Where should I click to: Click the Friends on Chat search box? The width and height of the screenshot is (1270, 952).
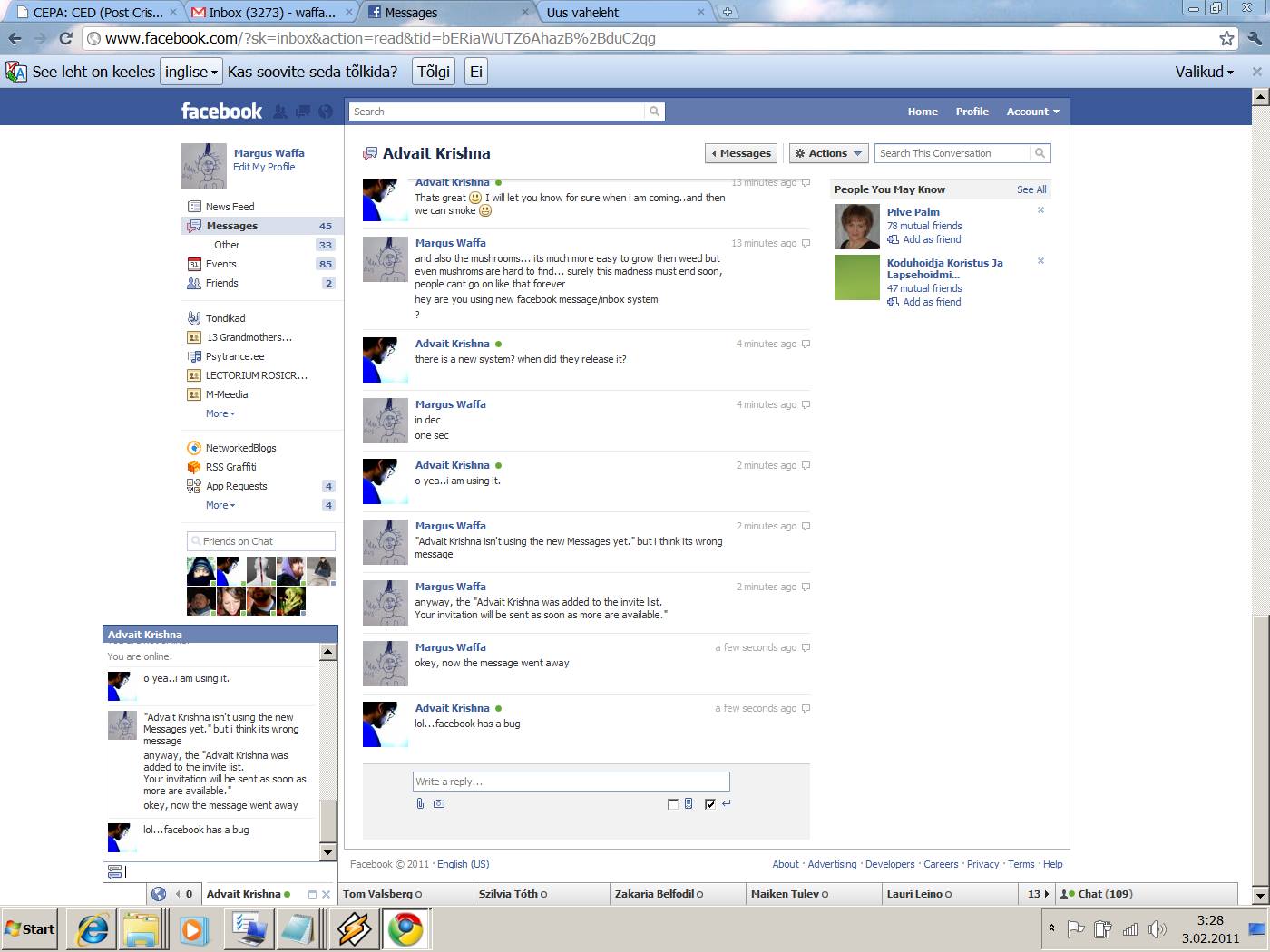pyautogui.click(x=261, y=541)
